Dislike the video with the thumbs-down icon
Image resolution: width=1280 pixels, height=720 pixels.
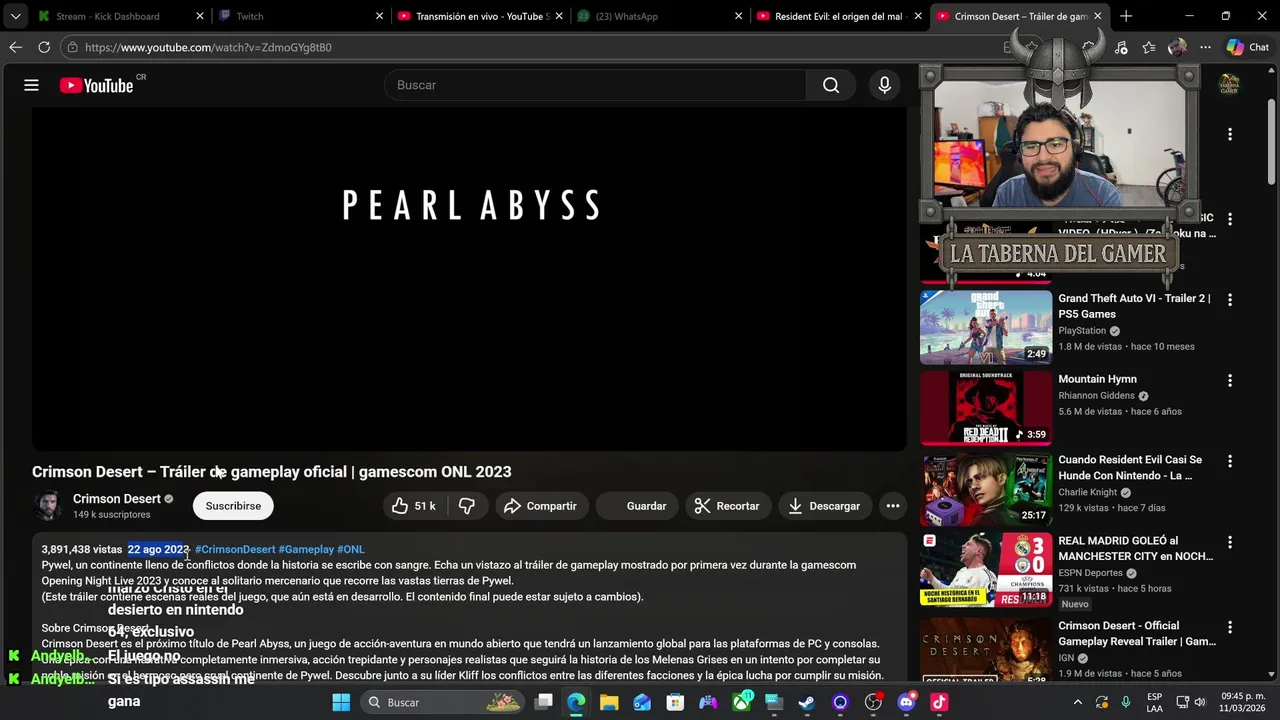[466, 506]
